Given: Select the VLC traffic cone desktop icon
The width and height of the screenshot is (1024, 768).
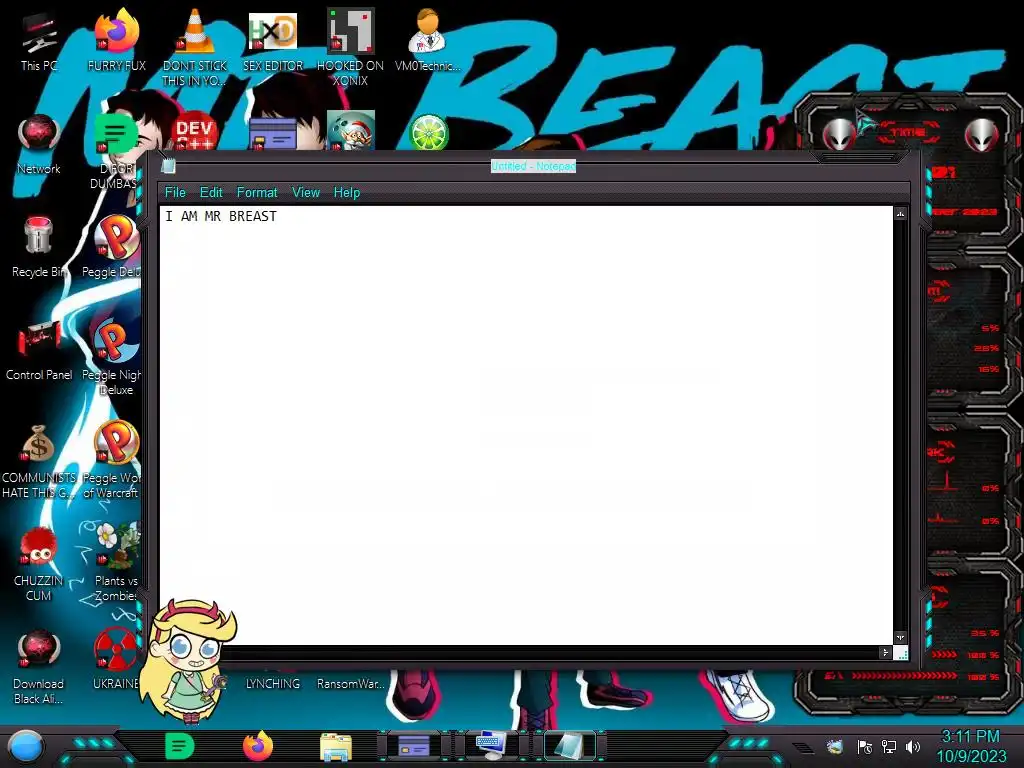Looking at the screenshot, I should [195, 46].
